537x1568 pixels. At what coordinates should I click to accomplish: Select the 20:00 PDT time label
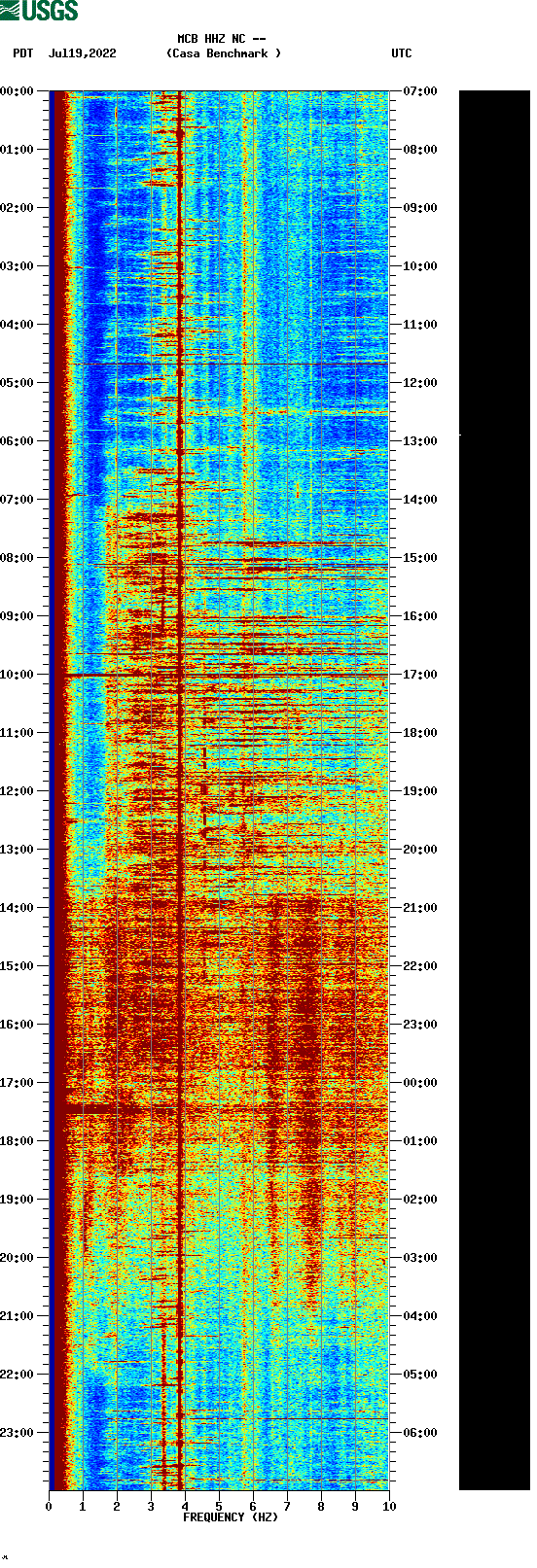(x=18, y=1258)
